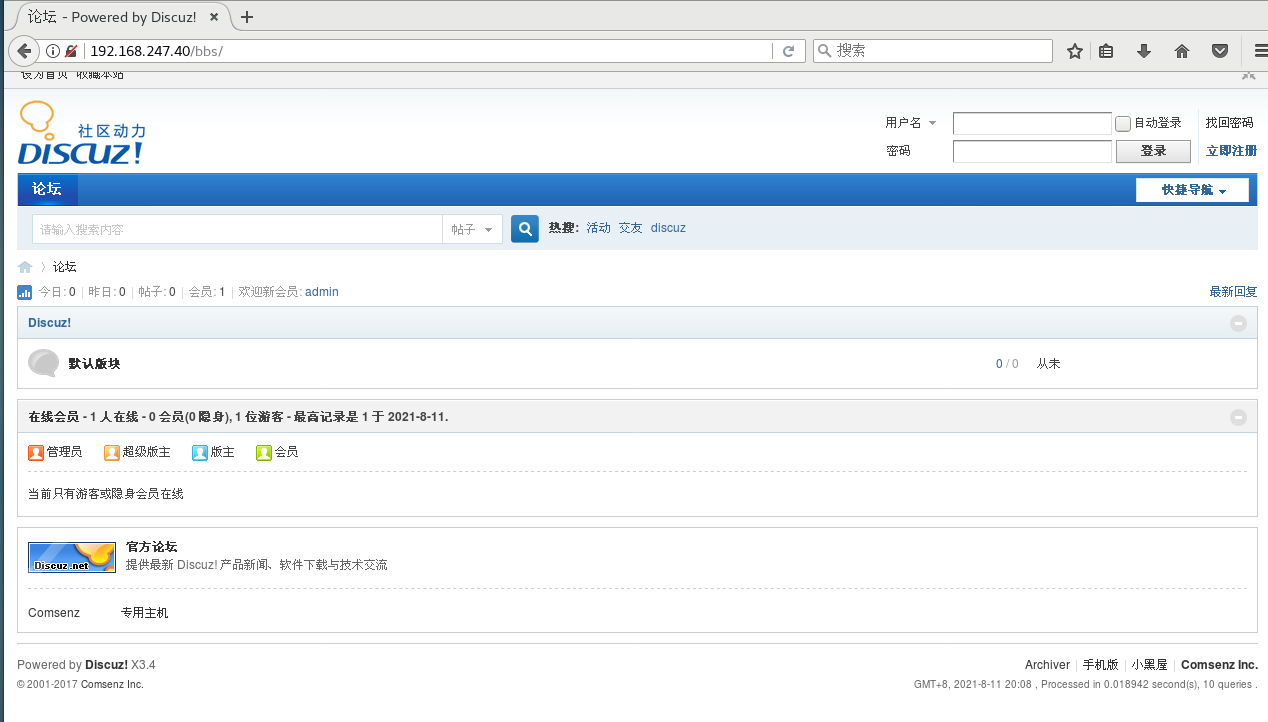The width and height of the screenshot is (1268, 722).
Task: Select the 论坛 navigation tab
Action: click(47, 189)
